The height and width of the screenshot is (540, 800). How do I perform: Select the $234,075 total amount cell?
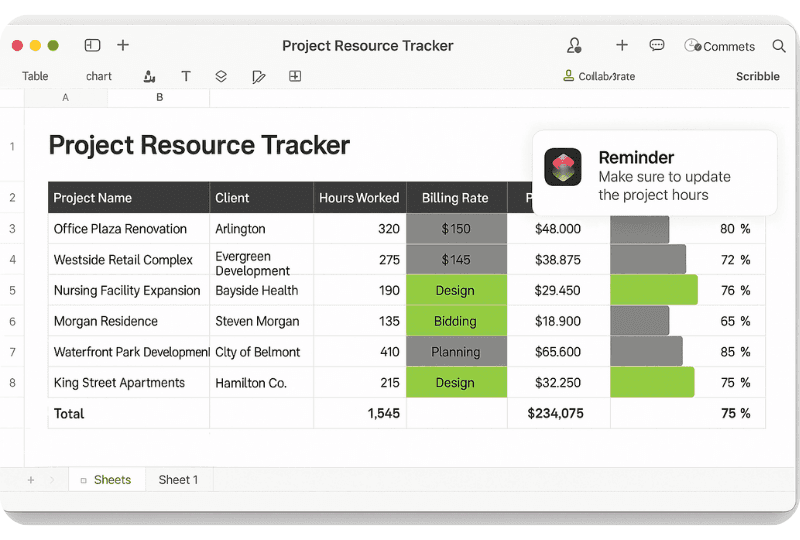[x=558, y=413]
